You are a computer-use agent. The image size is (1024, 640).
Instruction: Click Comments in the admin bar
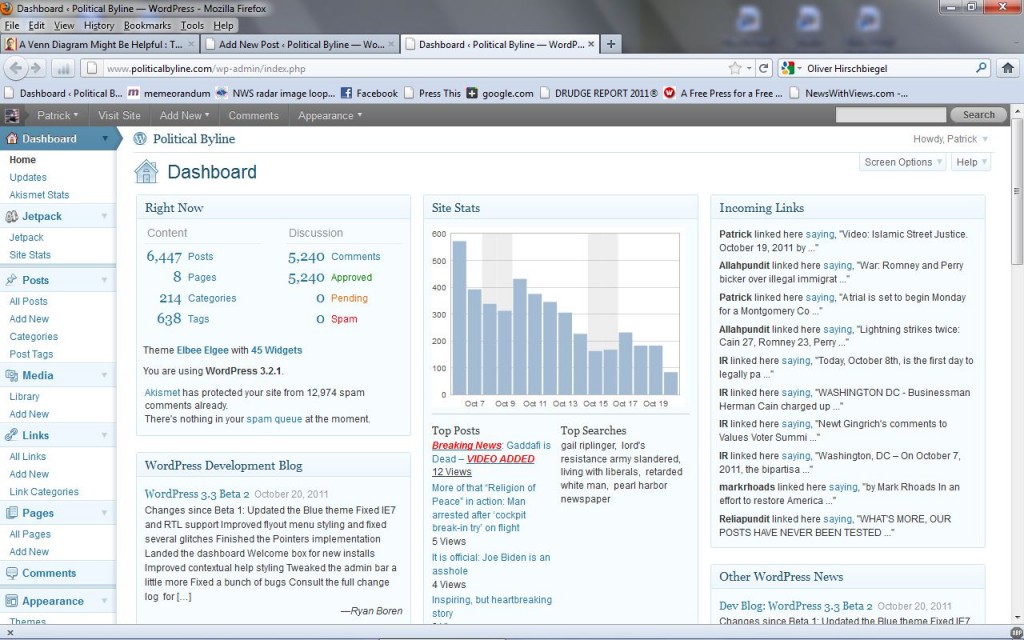[253, 116]
